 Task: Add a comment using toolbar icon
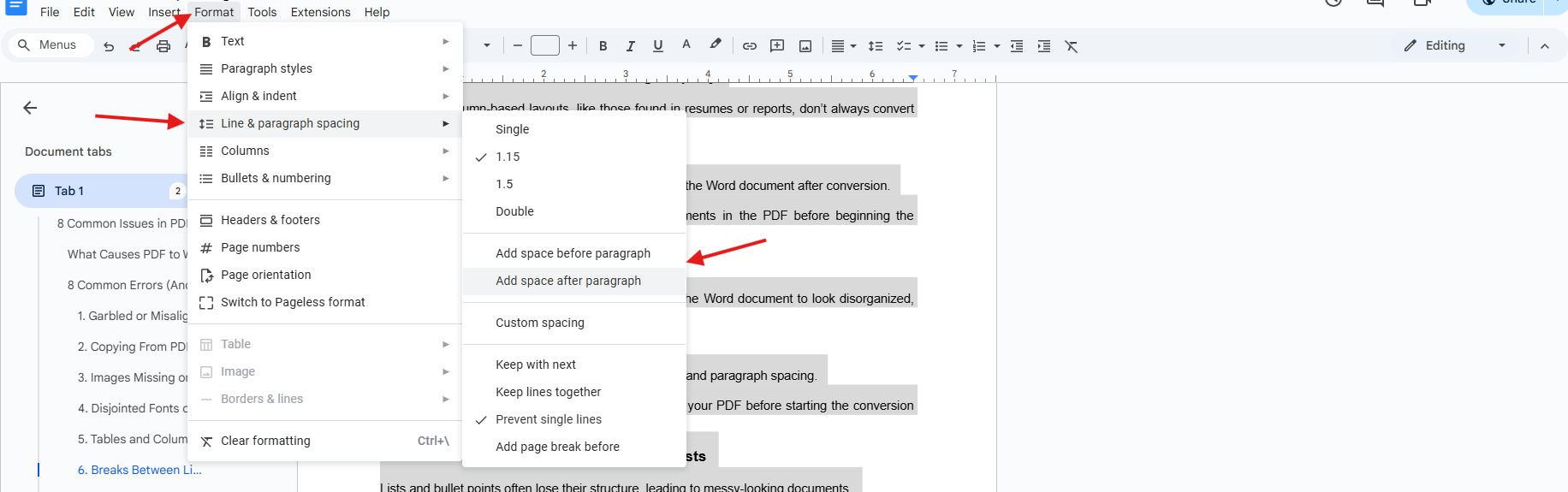[x=777, y=46]
